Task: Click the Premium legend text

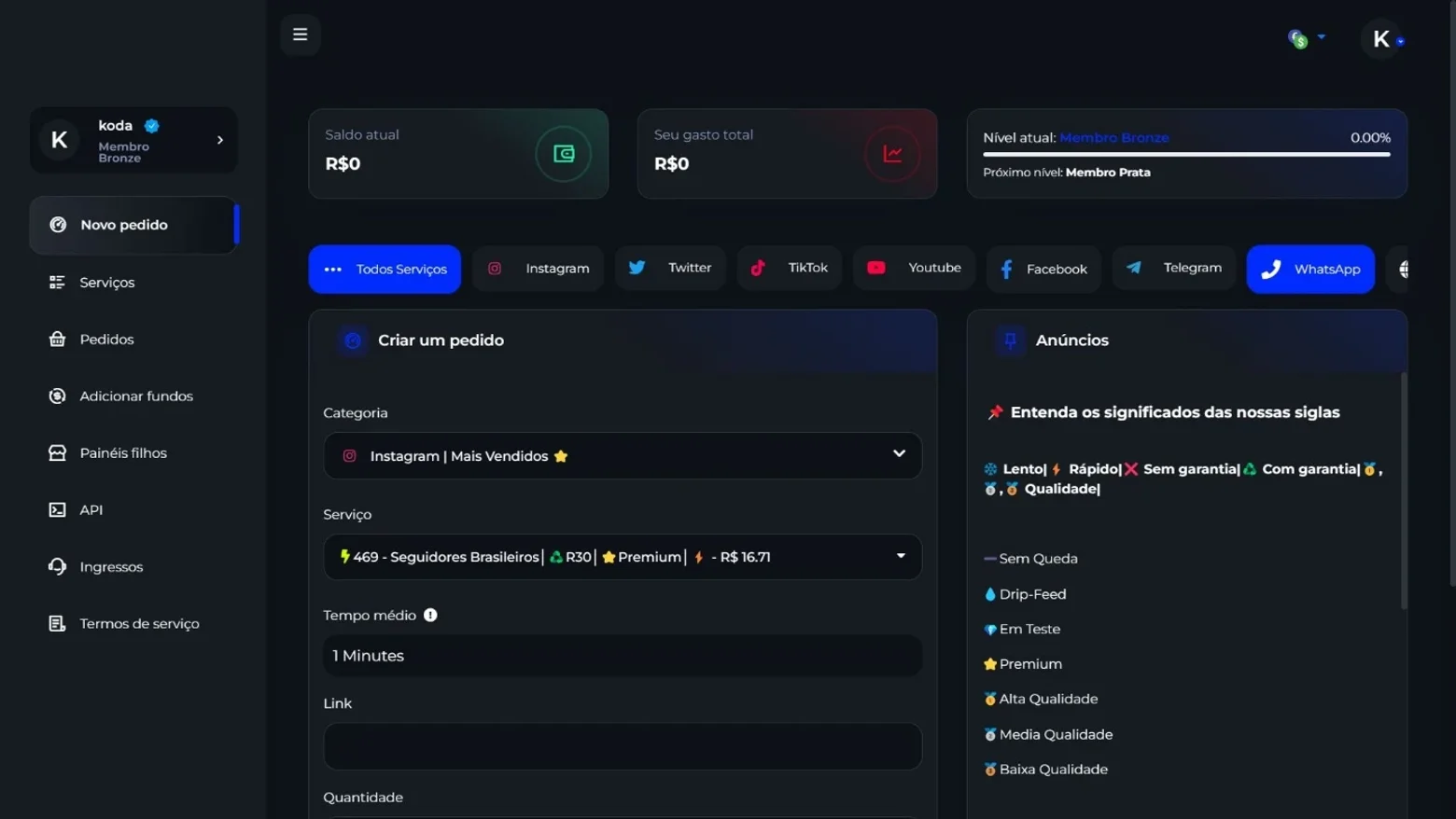Action: coord(1030,664)
